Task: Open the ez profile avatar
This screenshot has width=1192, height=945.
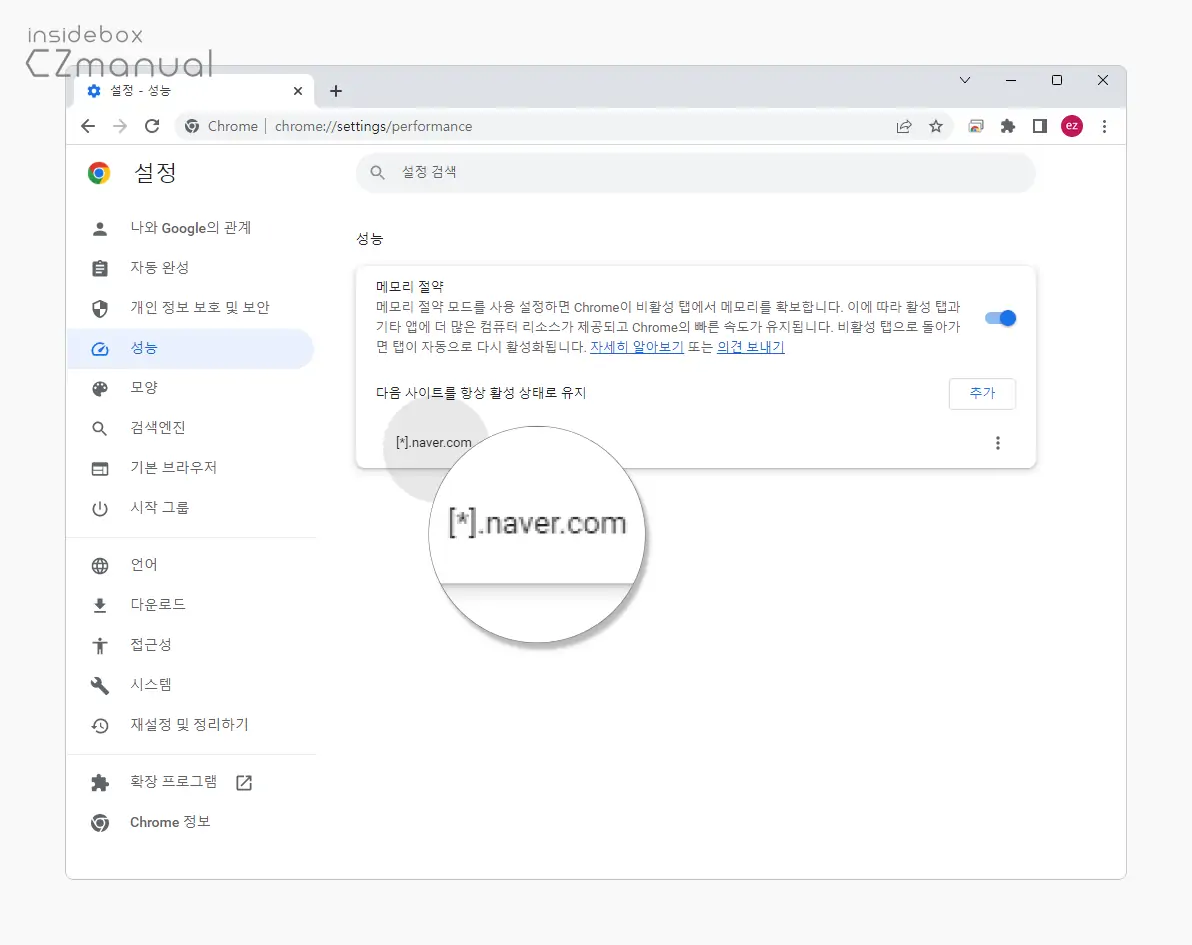Action: pos(1072,126)
